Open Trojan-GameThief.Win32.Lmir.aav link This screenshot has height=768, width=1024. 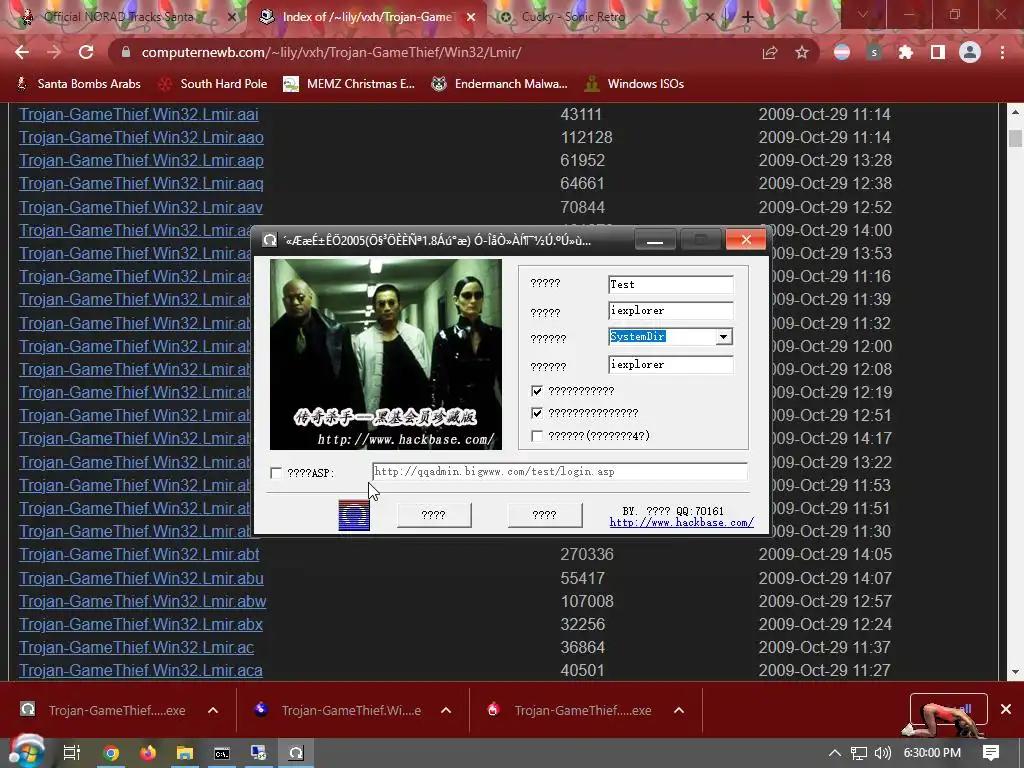[x=140, y=207]
